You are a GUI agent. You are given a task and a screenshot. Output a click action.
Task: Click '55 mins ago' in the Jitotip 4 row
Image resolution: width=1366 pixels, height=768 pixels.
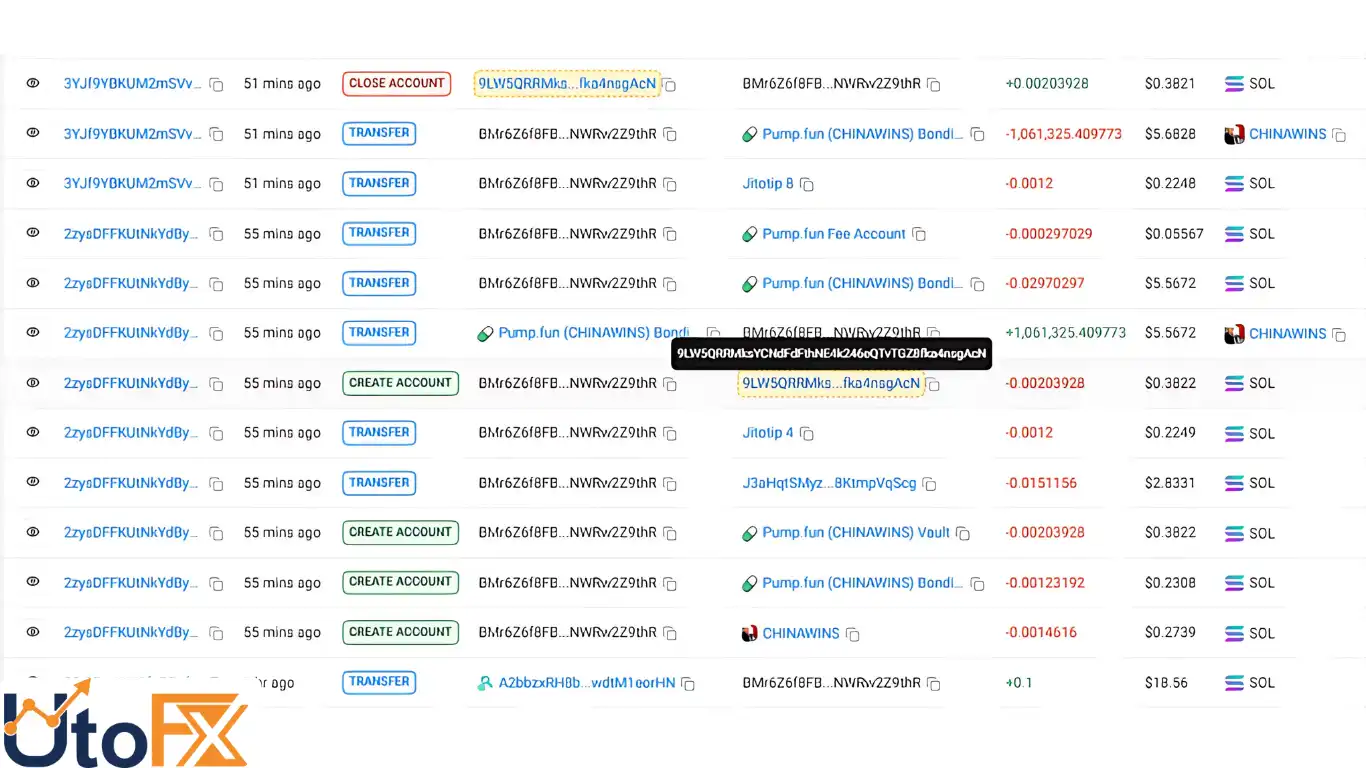pyautogui.click(x=282, y=433)
